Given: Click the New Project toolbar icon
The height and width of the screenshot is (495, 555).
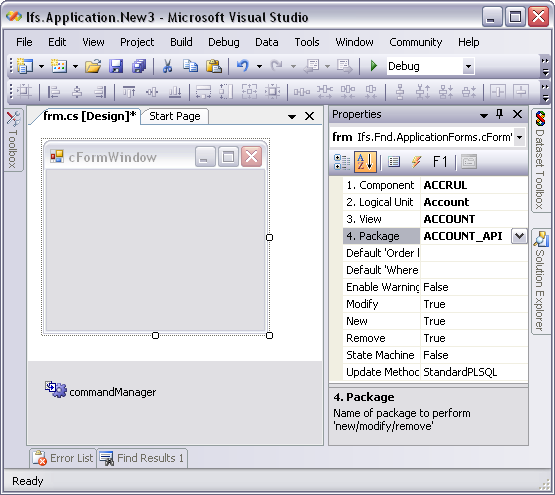Looking at the screenshot, I should point(25,66).
